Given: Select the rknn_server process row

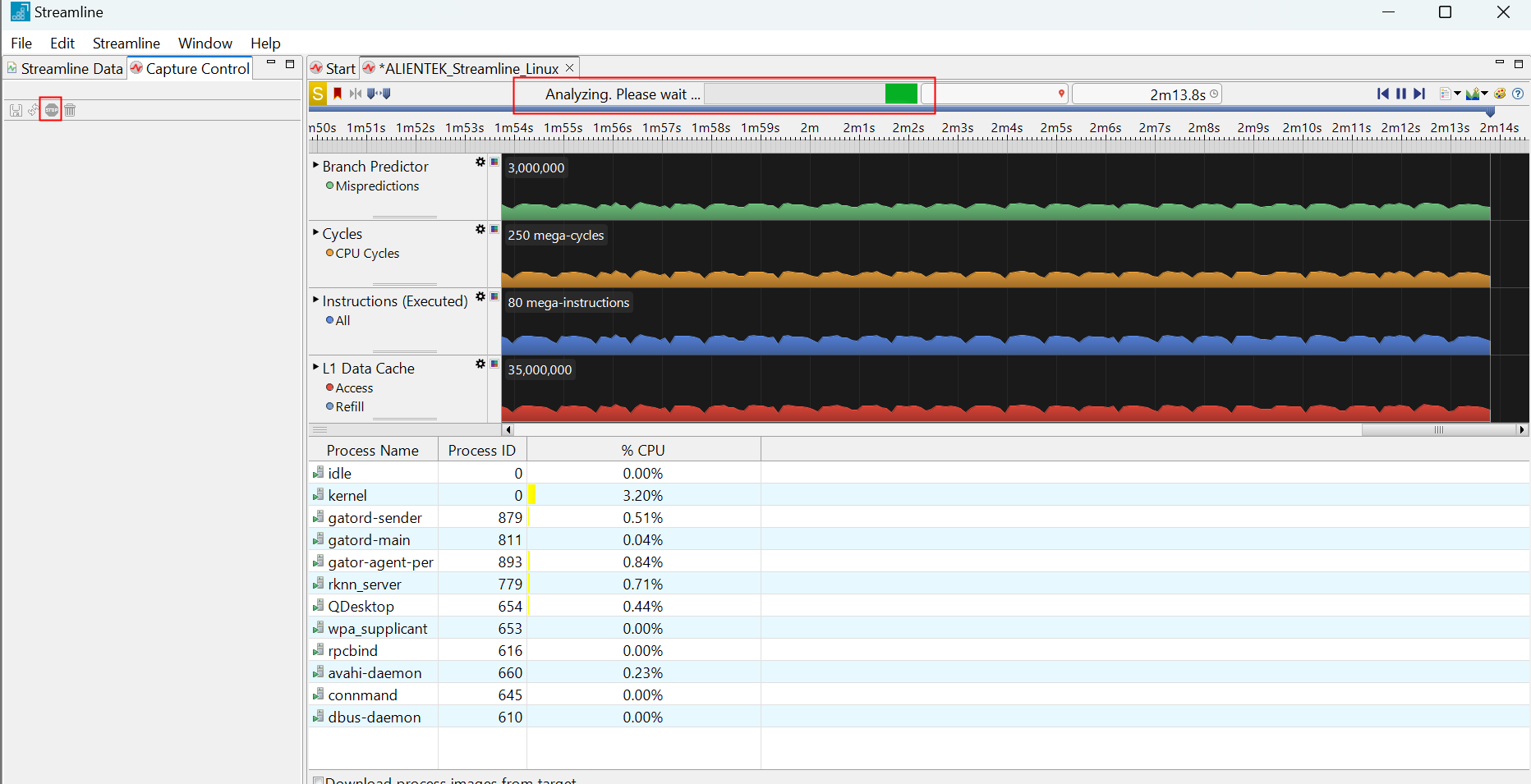Looking at the screenshot, I should click(x=365, y=585).
